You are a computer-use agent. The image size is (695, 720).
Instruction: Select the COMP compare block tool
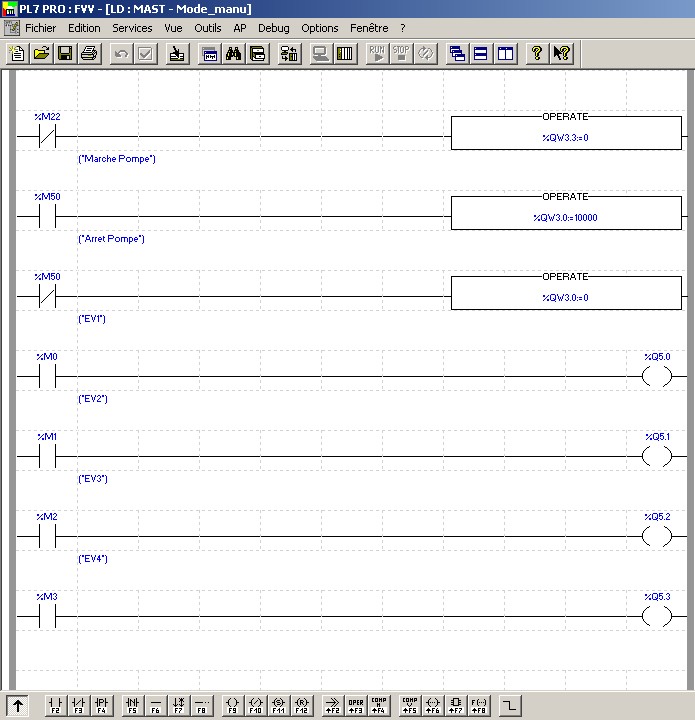tap(379, 704)
